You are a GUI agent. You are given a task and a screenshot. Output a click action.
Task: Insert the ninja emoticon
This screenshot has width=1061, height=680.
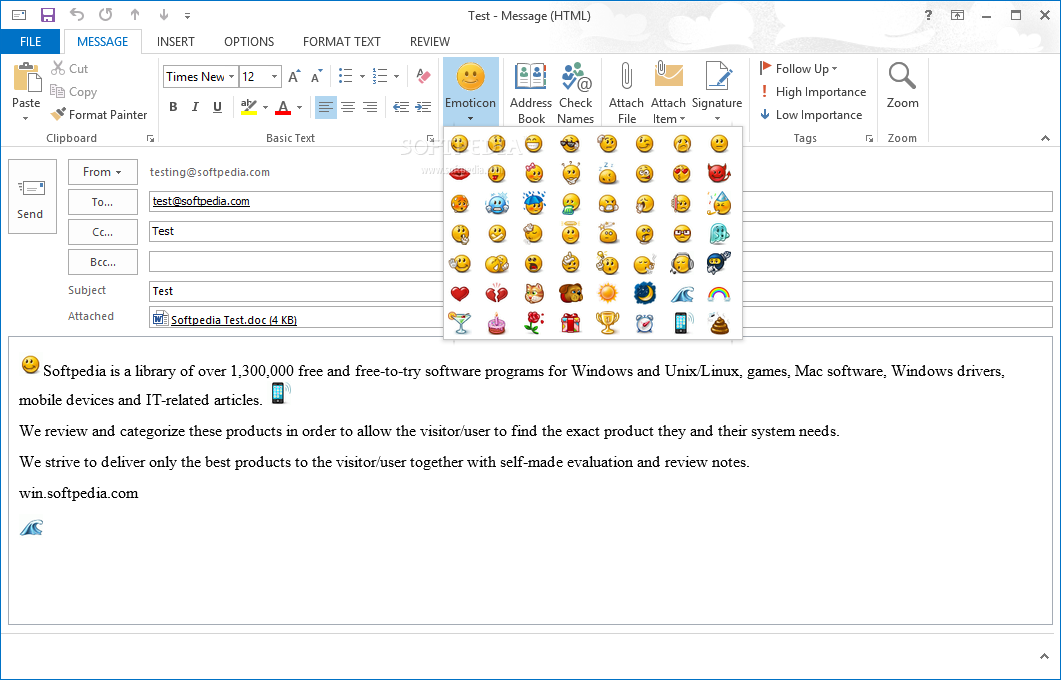coord(719,263)
